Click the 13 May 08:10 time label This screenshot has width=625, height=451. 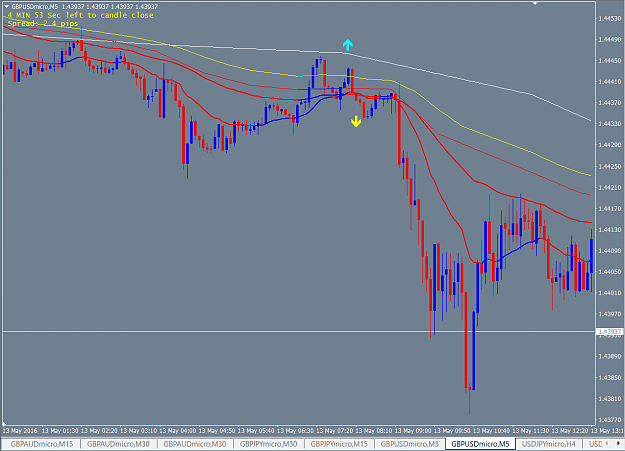pos(373,431)
